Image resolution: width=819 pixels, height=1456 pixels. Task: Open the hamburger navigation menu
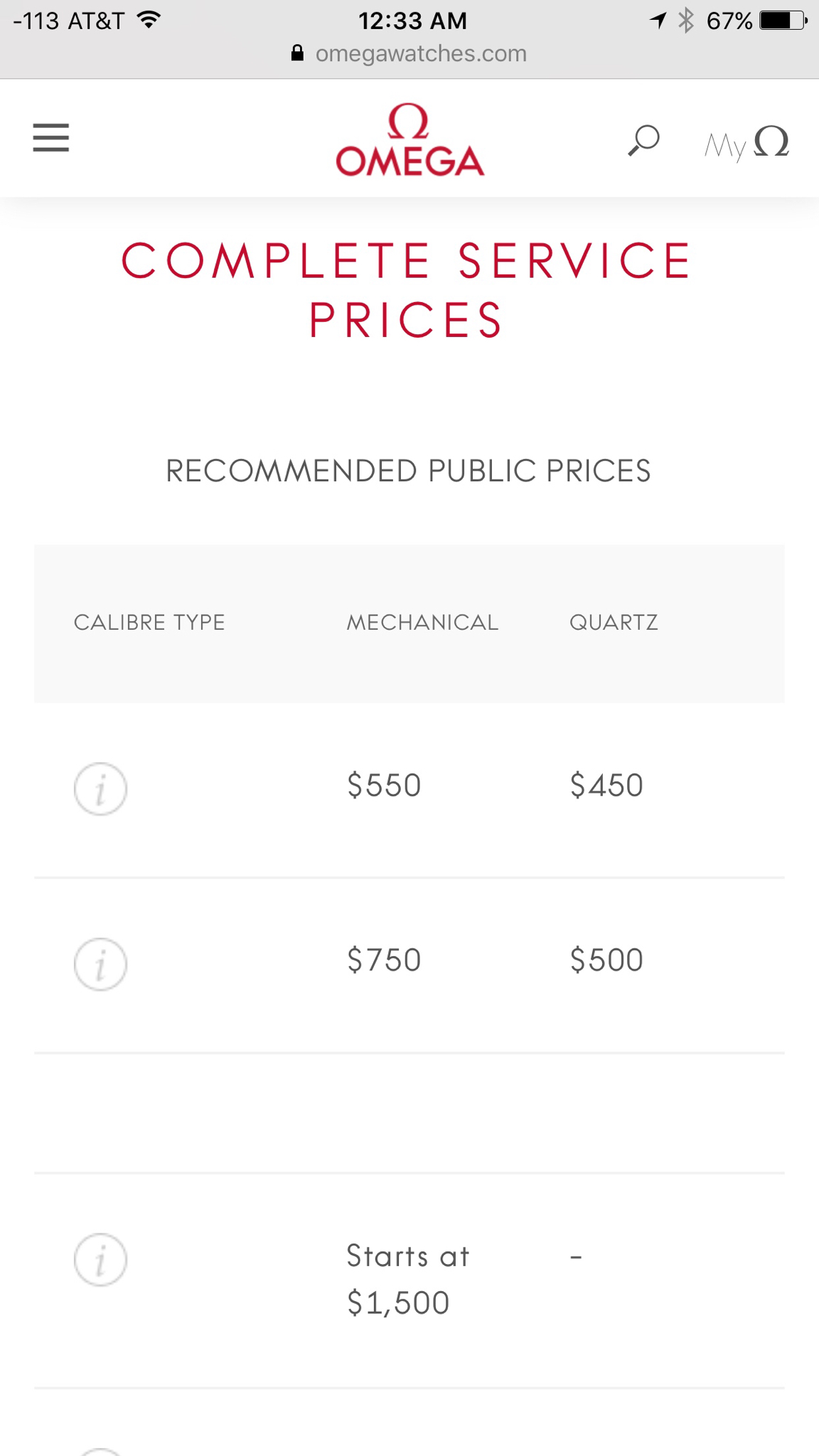click(x=51, y=138)
